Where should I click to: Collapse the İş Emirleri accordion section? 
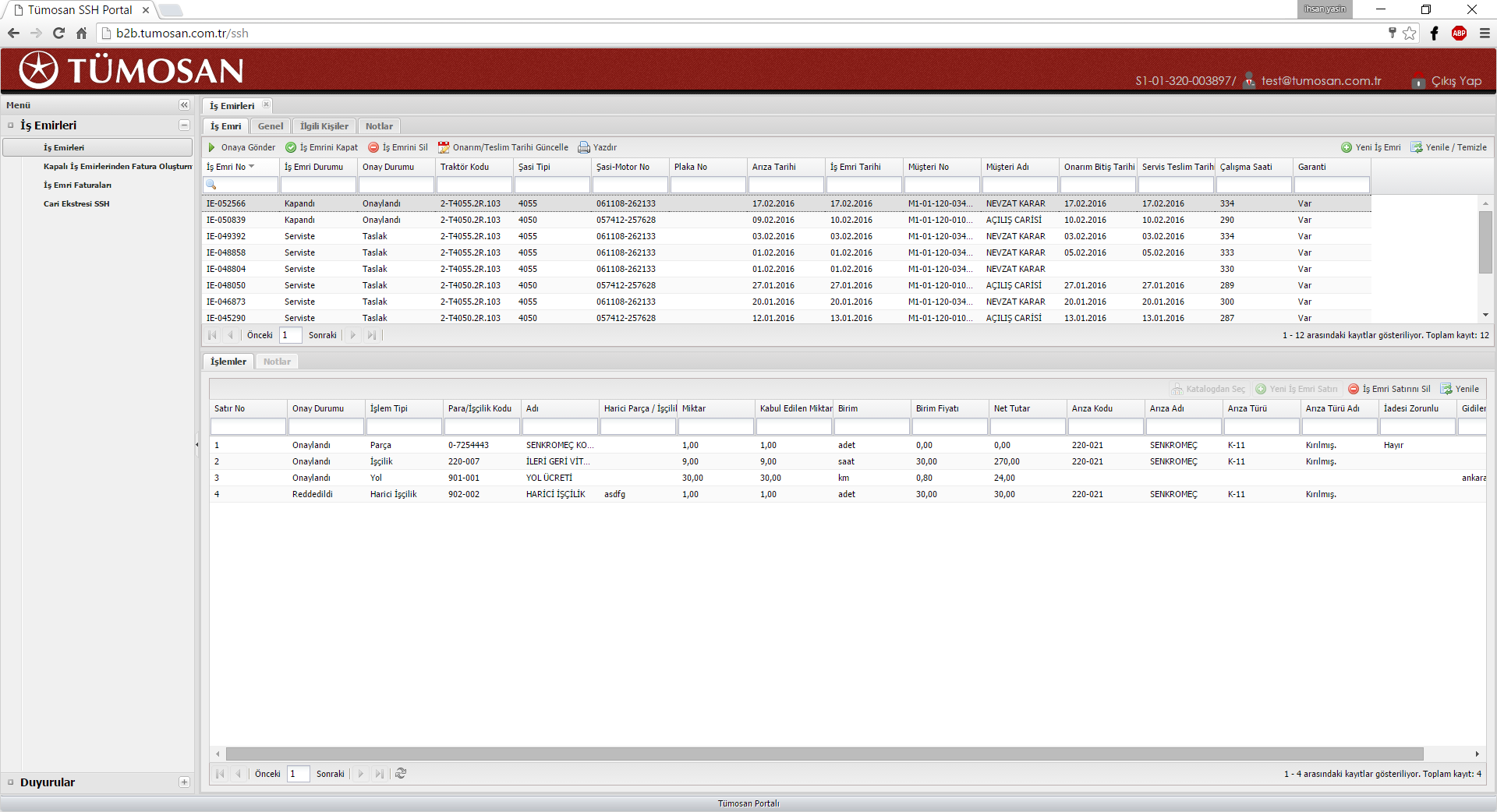(184, 125)
